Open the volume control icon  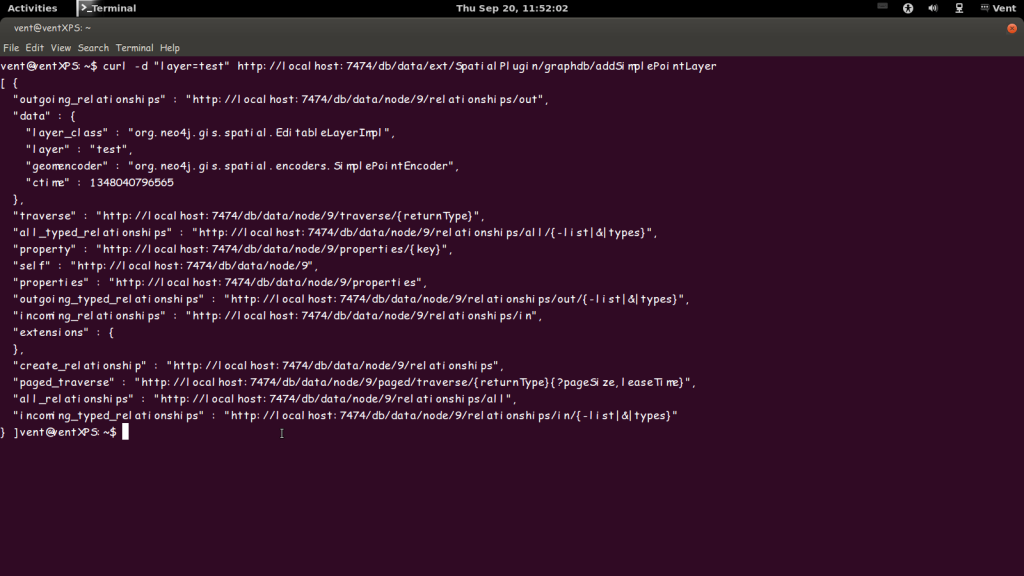[933, 8]
